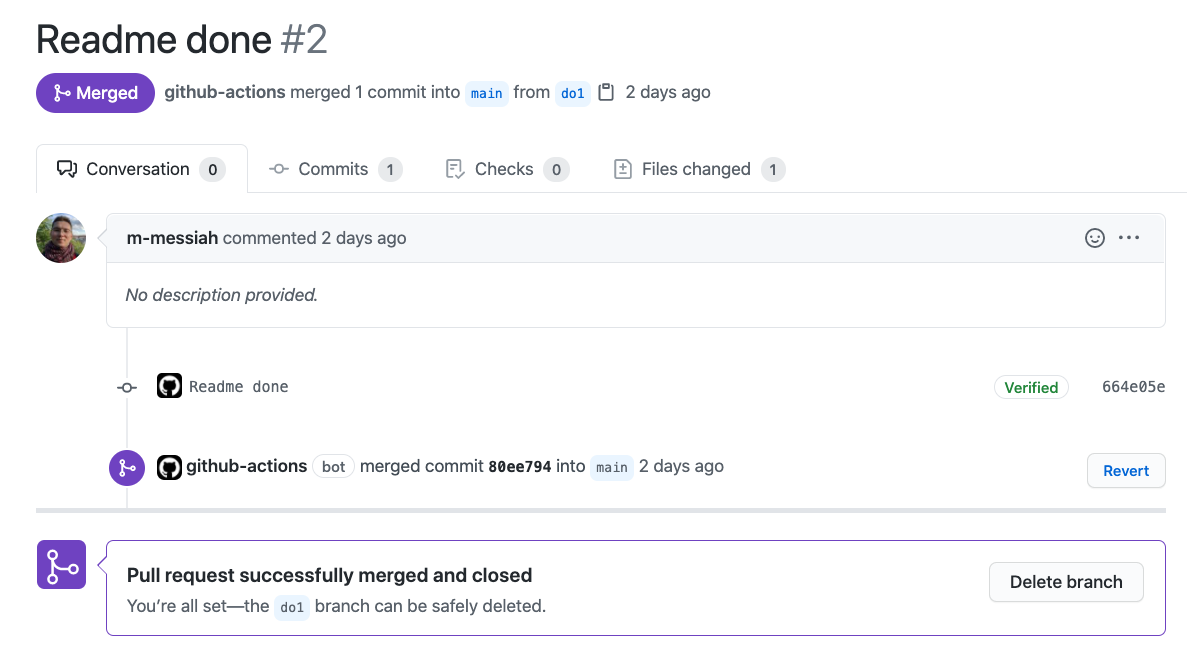Switch to the Conversation tab
The image size is (1187, 653).
click(141, 169)
